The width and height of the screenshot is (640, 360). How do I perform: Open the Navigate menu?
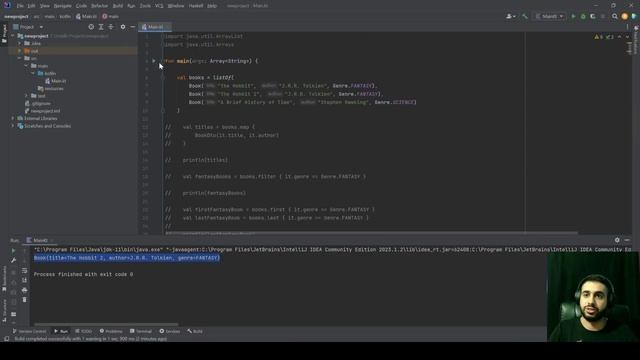coord(62,6)
